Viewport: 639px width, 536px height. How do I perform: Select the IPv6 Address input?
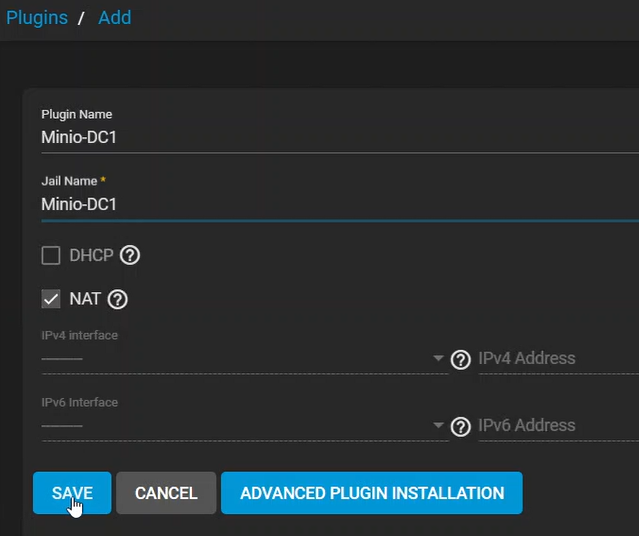point(556,426)
